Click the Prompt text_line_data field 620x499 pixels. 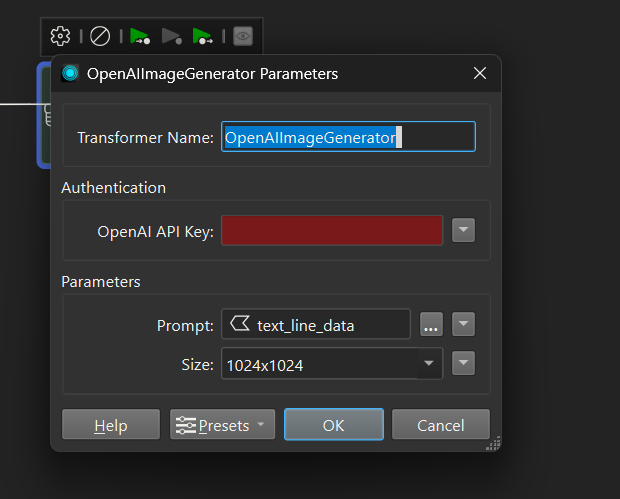coord(315,325)
